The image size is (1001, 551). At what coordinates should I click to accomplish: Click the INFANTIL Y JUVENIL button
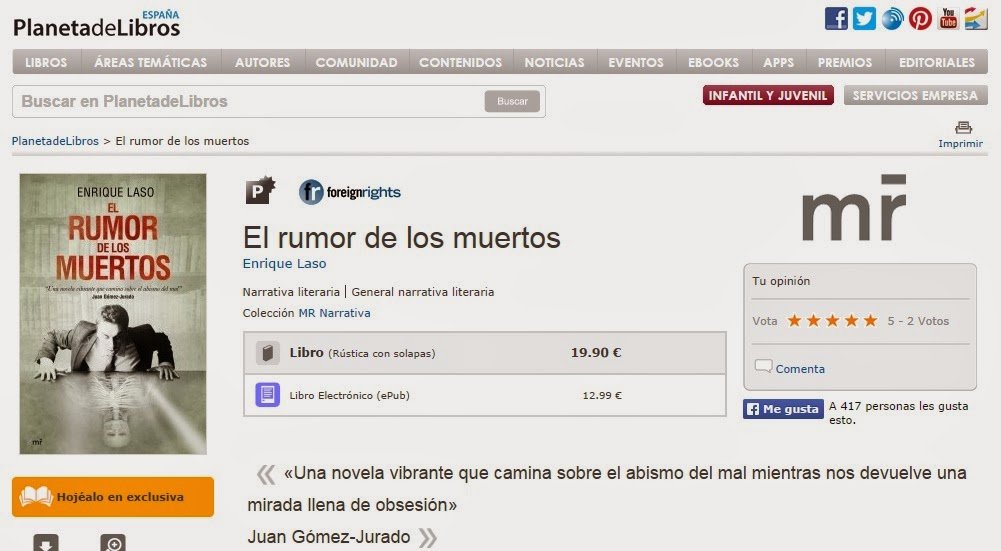click(768, 95)
